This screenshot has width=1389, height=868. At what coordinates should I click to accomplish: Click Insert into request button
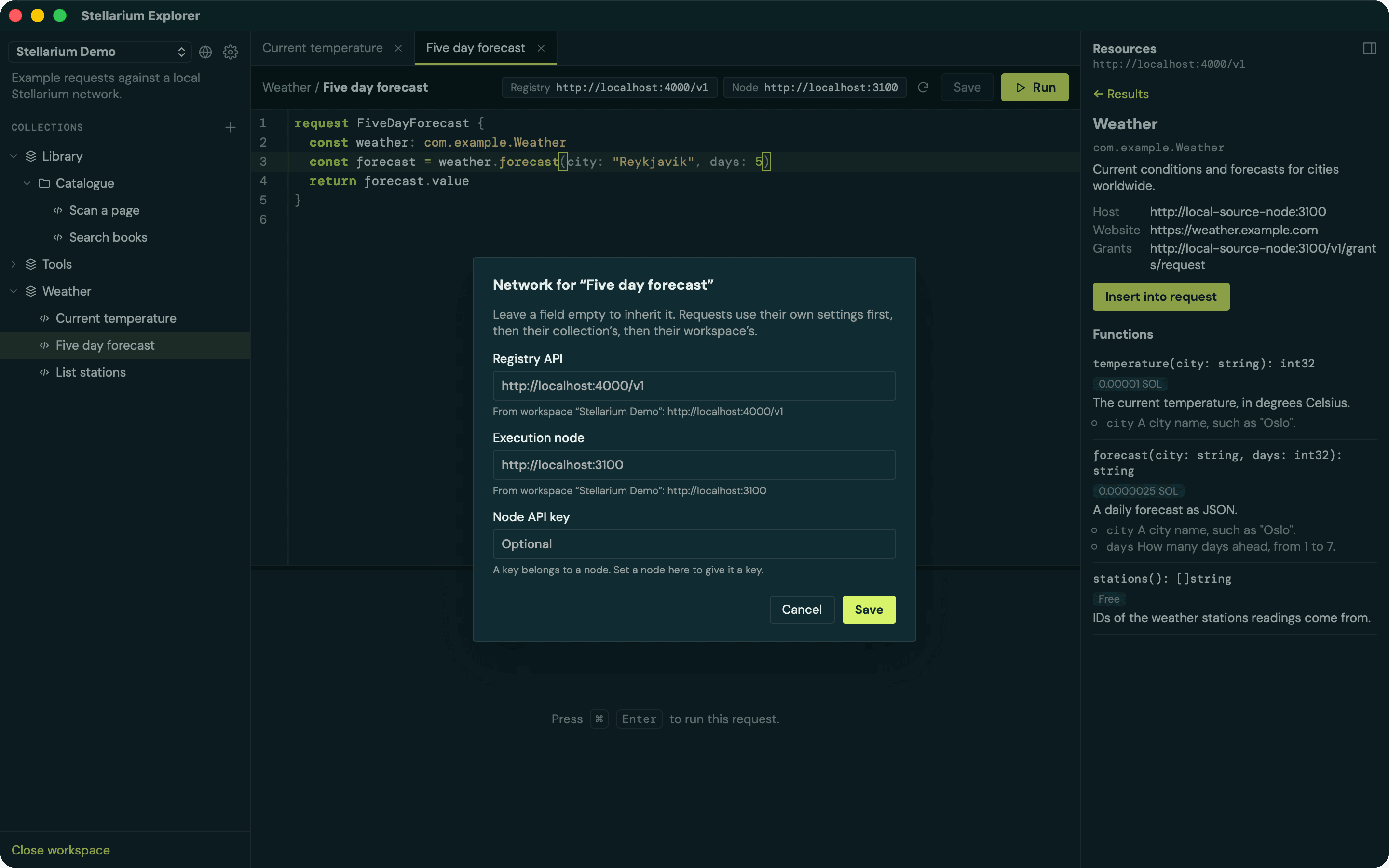click(x=1160, y=296)
